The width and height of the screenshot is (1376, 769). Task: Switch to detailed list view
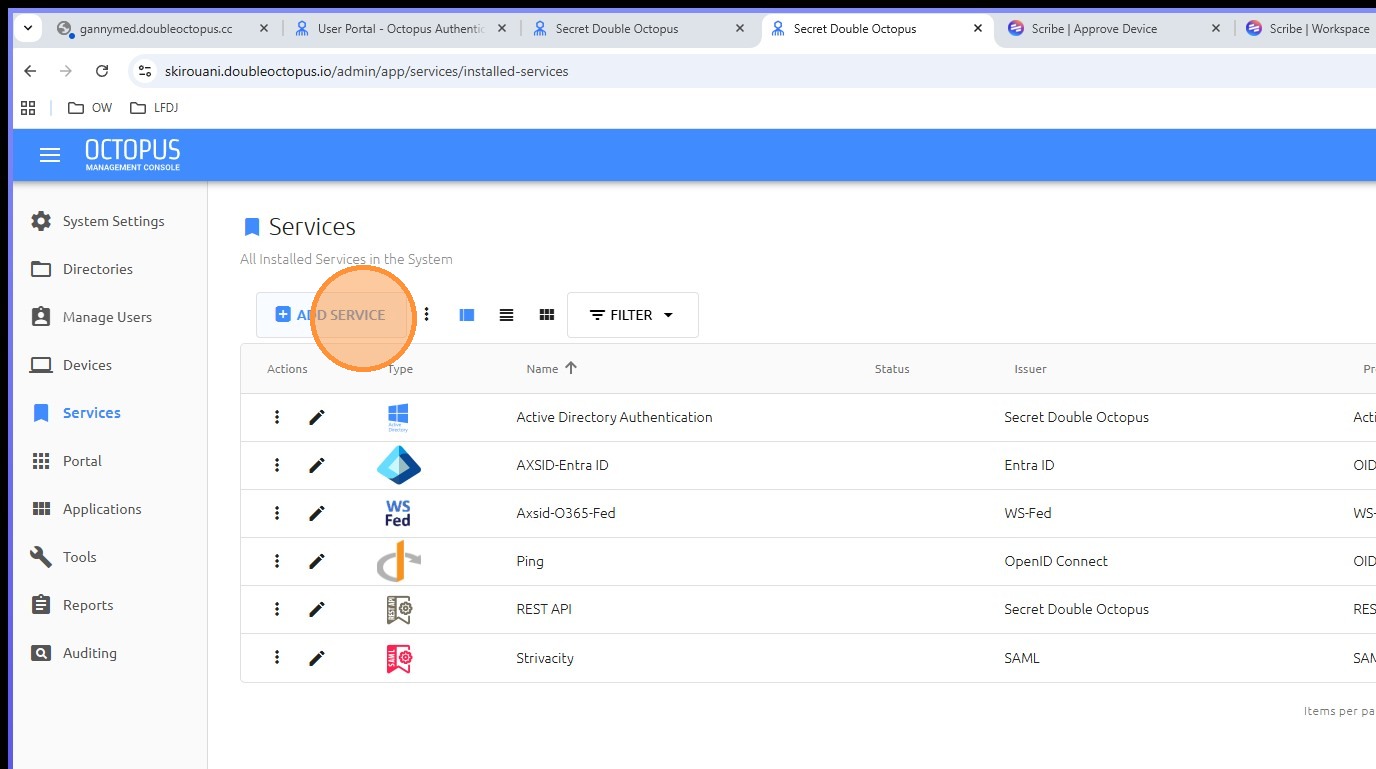[x=467, y=314]
